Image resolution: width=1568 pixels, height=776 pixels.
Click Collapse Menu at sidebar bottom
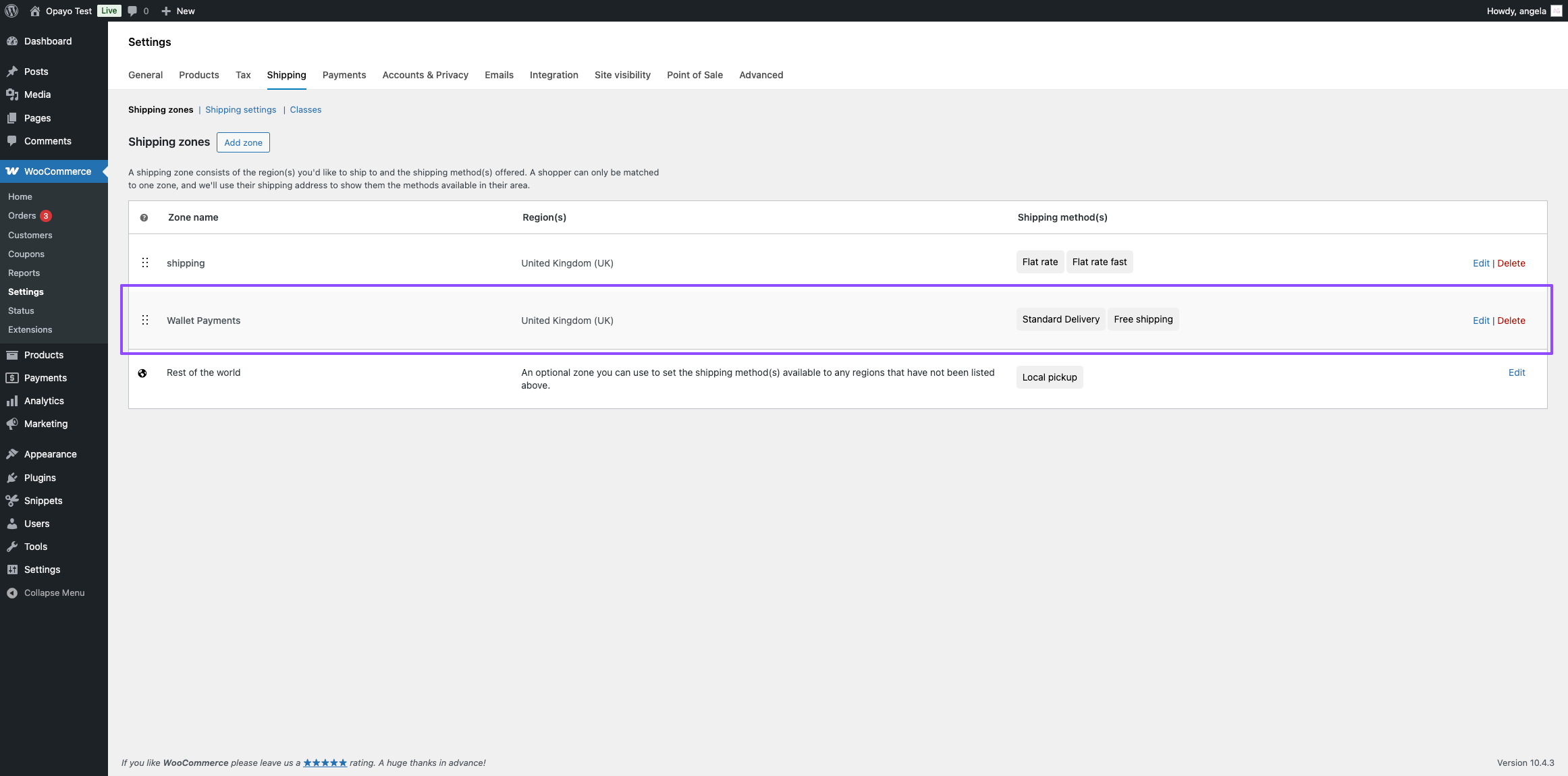54,592
